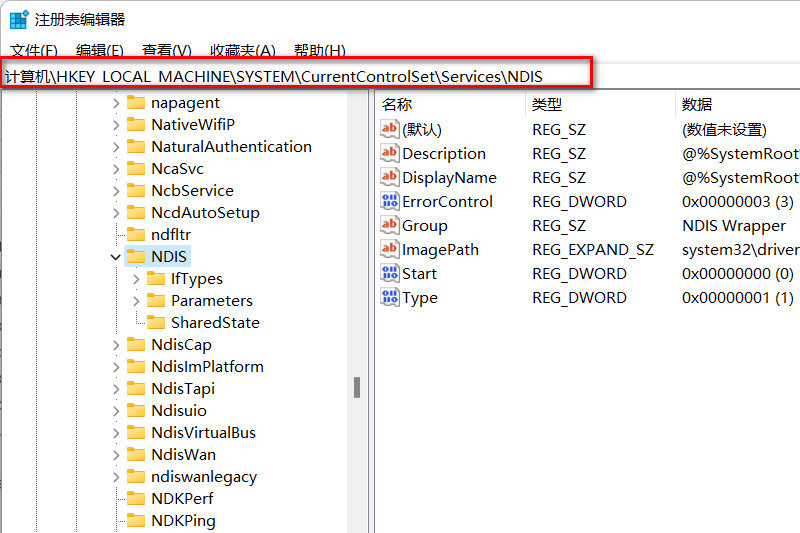The width and height of the screenshot is (800, 533).
Task: Select the Ndisuio tree label
Action: click(x=179, y=411)
